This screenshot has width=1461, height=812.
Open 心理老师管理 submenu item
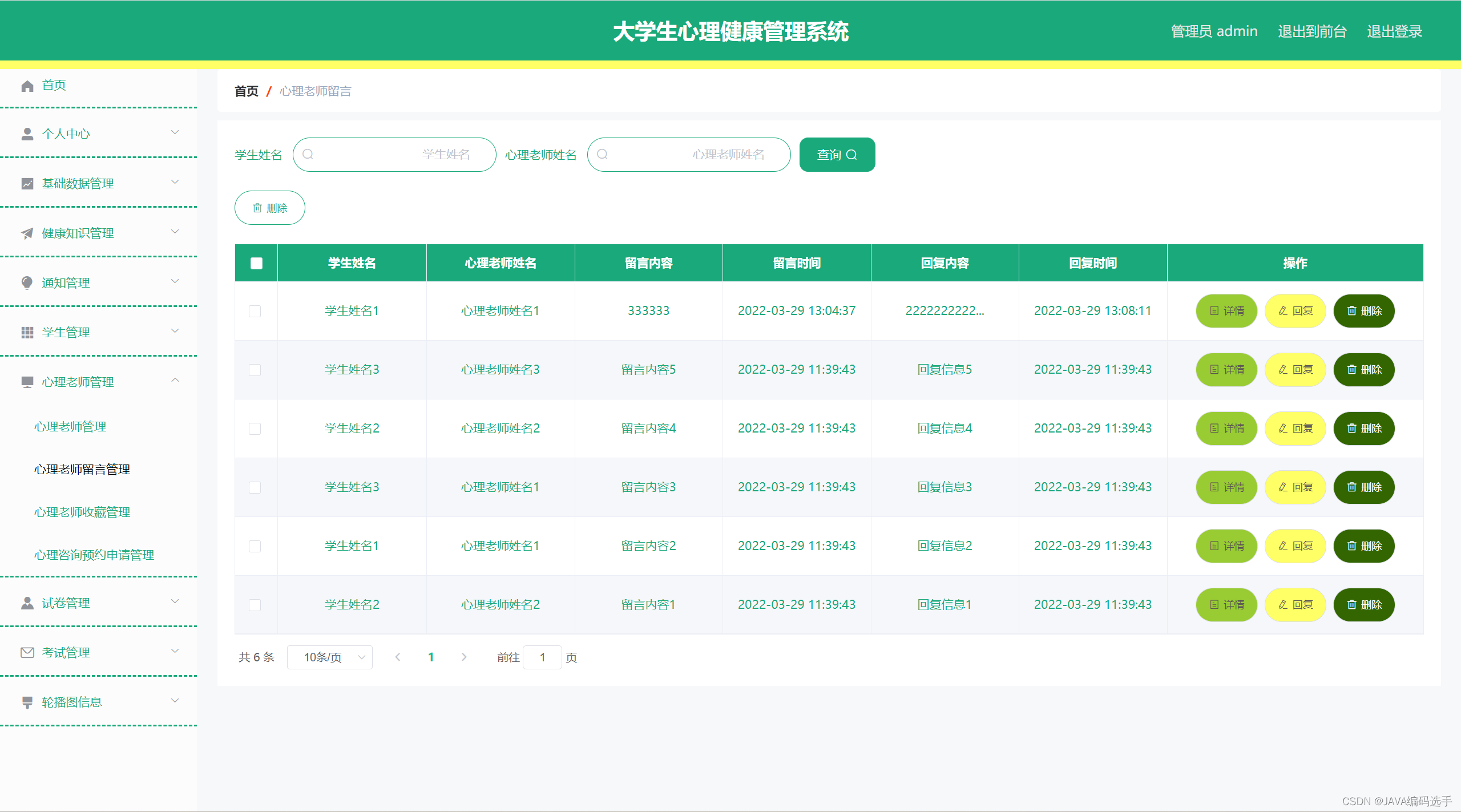[70, 427]
